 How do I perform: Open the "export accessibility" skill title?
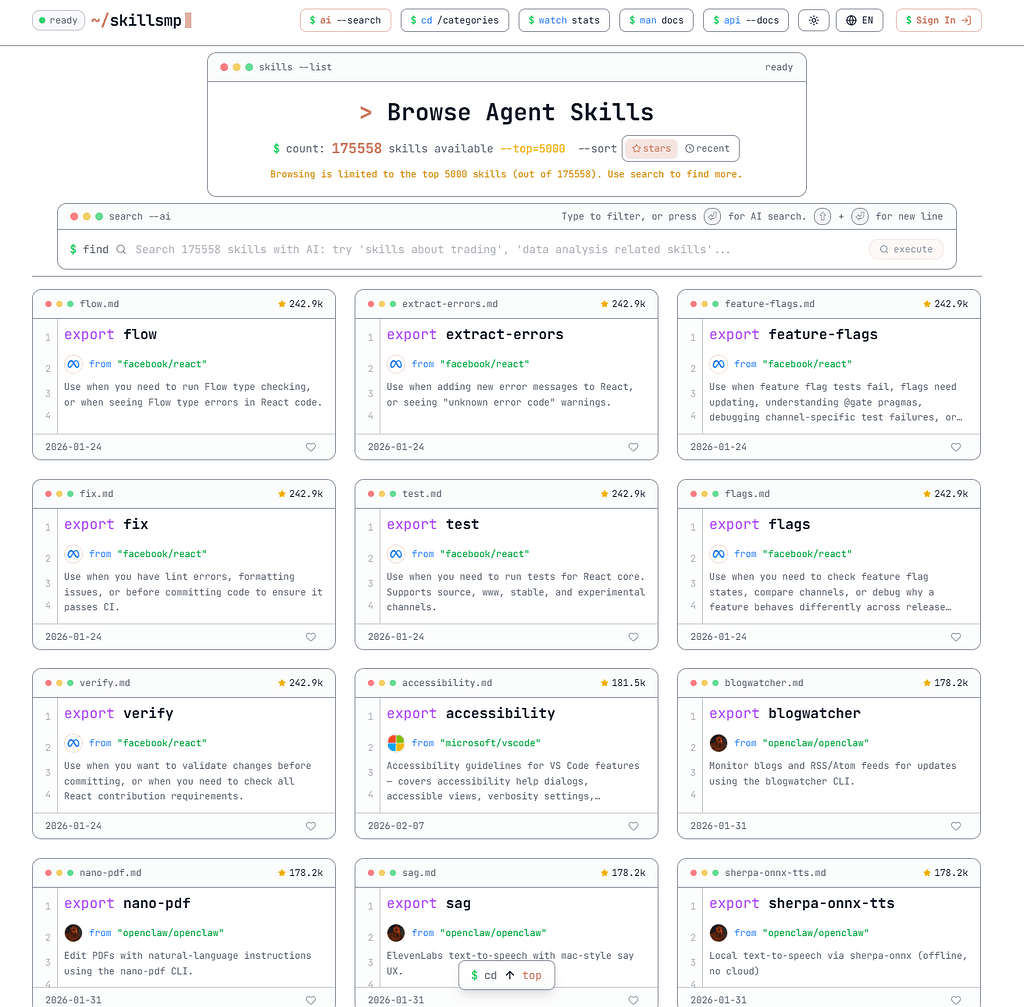[471, 713]
